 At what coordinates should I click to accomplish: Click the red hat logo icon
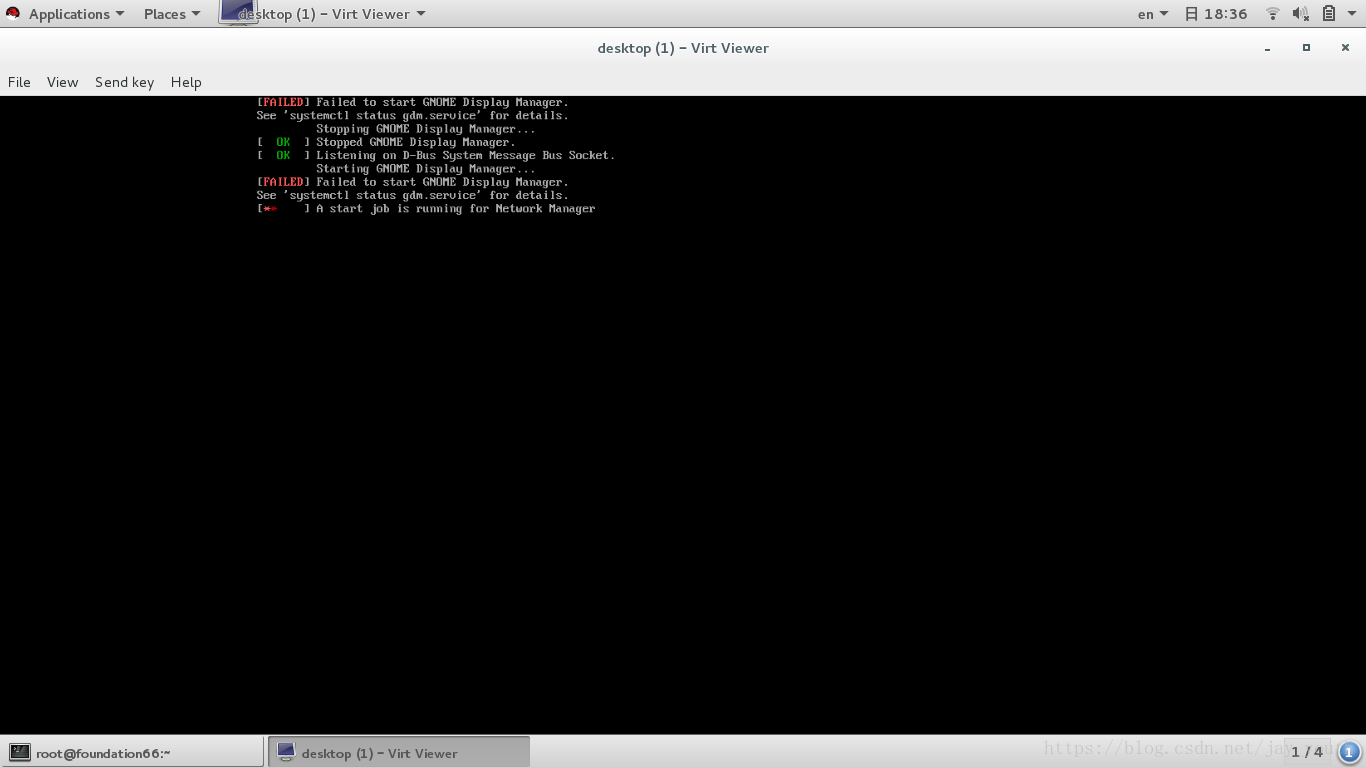13,14
